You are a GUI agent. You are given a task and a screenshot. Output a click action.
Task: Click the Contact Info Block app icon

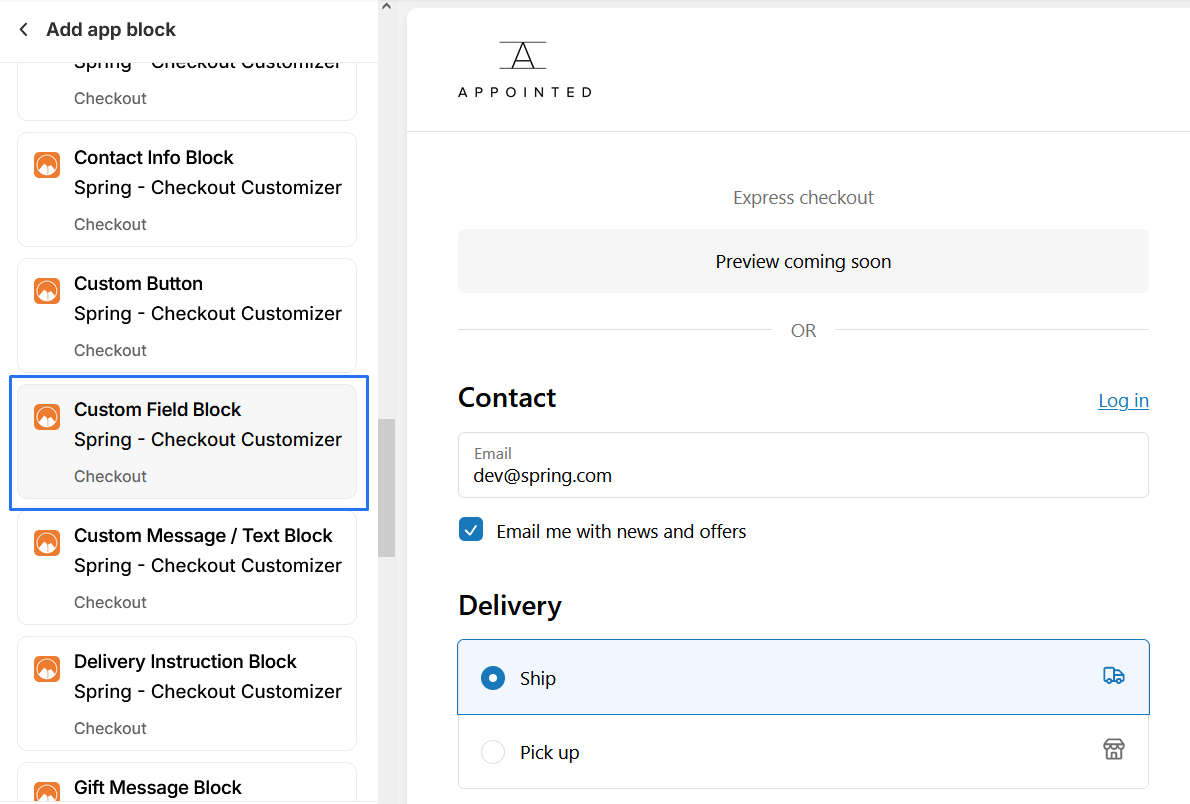46,164
